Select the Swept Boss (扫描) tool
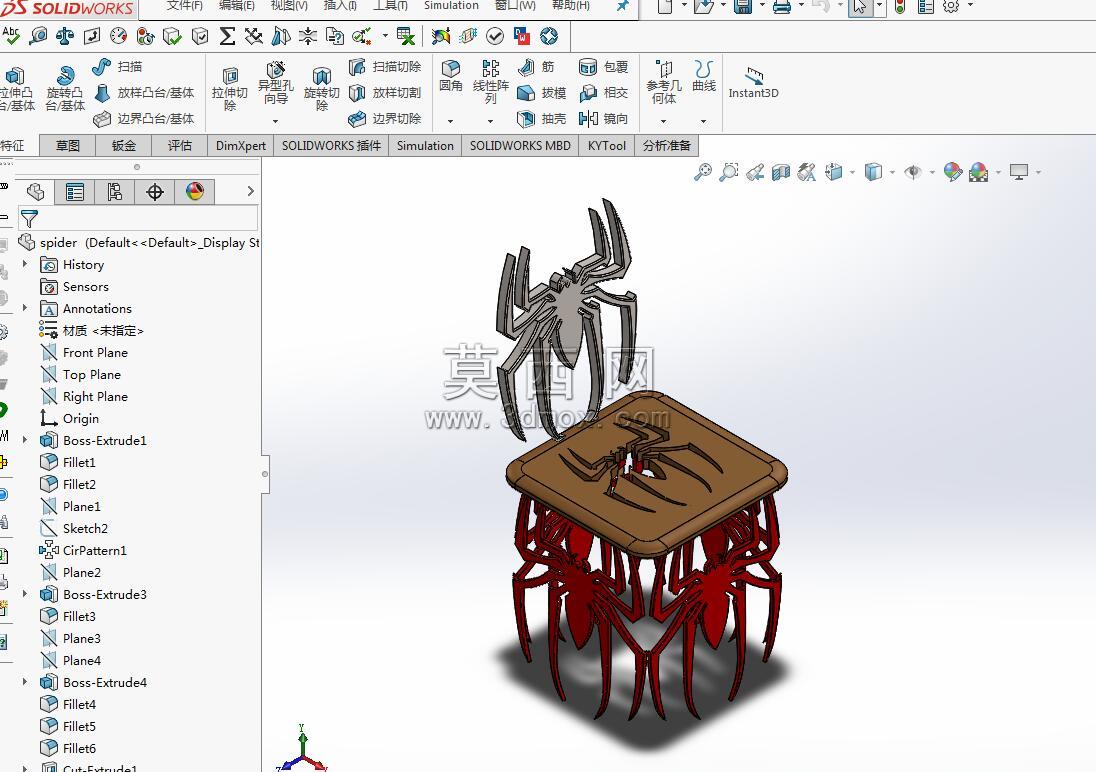Screen dimensions: 1096x772 tap(117, 66)
